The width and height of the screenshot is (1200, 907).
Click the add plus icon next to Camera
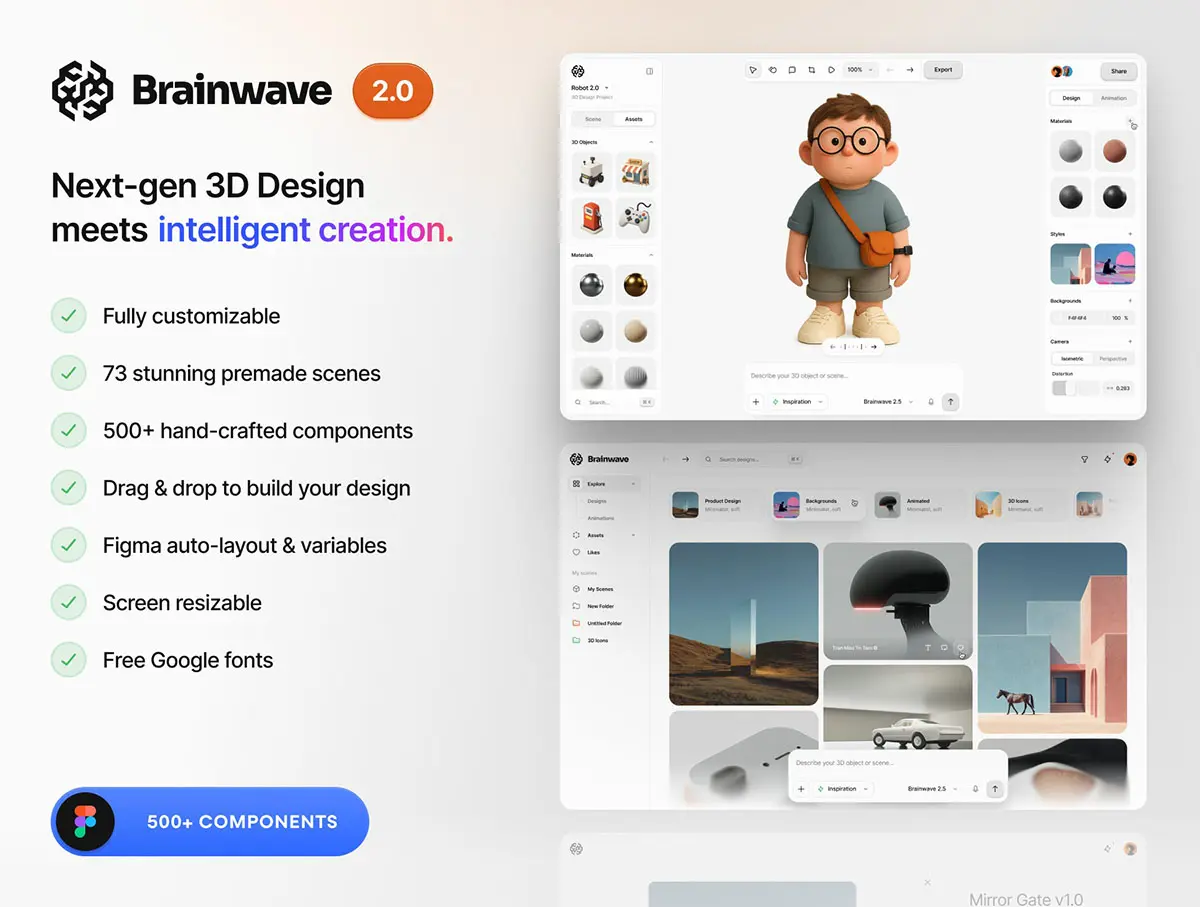click(1130, 342)
